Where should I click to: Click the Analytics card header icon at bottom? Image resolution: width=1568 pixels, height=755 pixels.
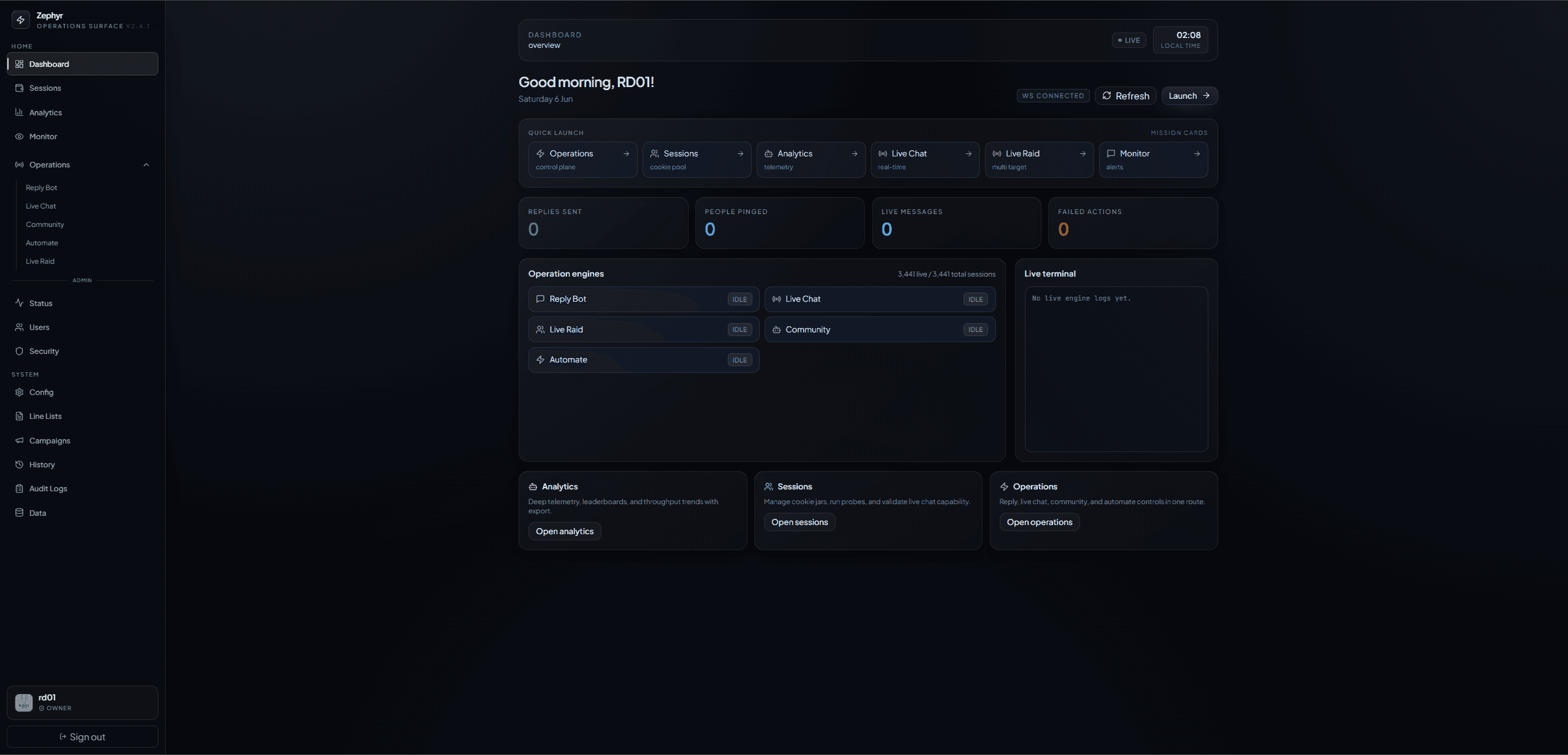(533, 486)
